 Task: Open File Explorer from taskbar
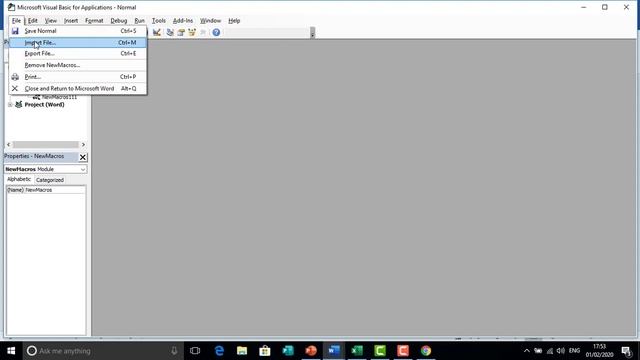242,351
